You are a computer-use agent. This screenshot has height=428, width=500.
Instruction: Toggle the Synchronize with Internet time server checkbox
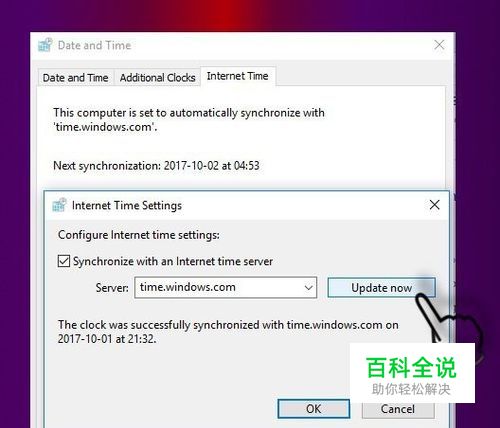pos(64,261)
